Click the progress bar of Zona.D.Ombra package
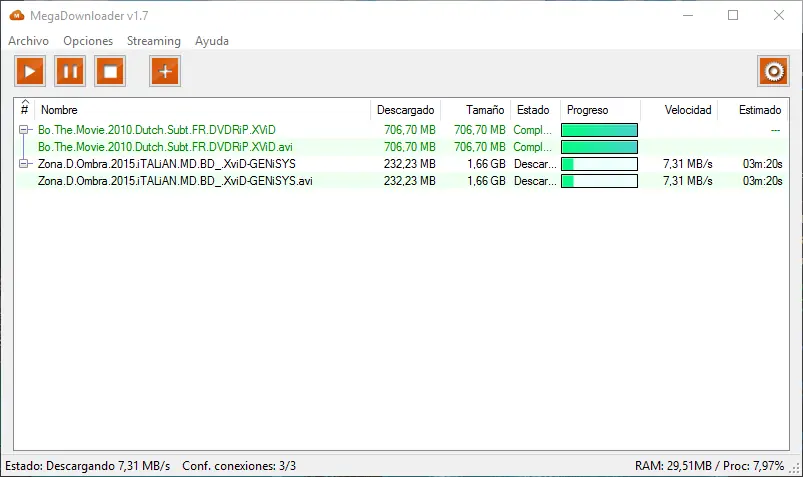The width and height of the screenshot is (803, 477). coord(599,164)
